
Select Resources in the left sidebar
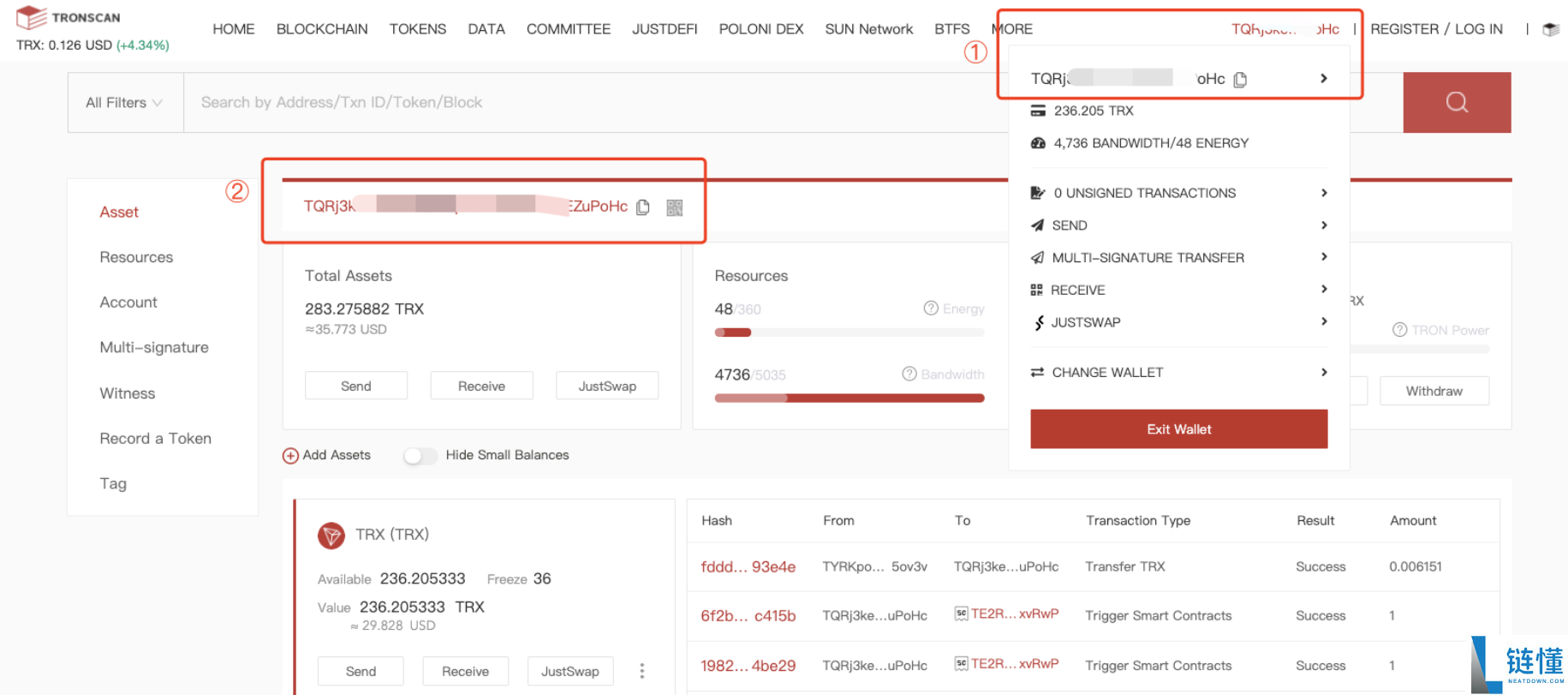(136, 257)
